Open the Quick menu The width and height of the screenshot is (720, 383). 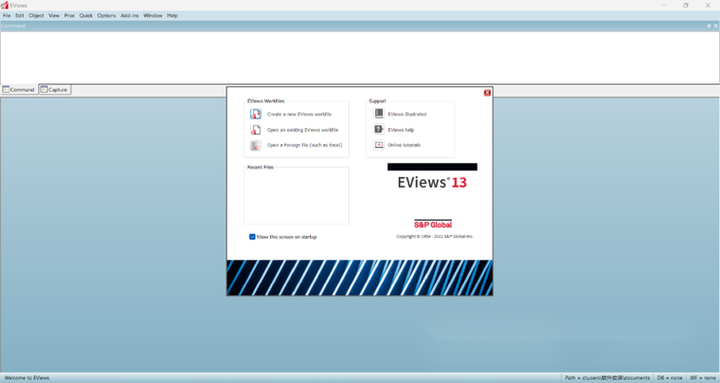86,16
